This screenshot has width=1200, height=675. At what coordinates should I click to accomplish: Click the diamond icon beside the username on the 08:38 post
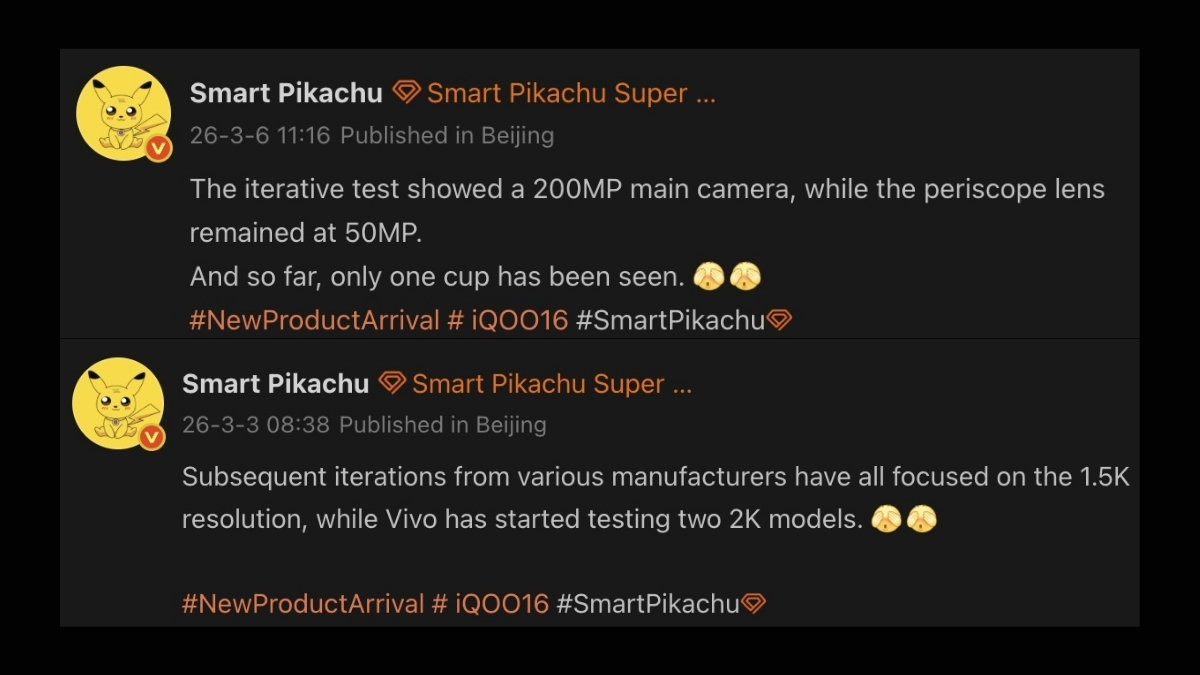pos(392,383)
